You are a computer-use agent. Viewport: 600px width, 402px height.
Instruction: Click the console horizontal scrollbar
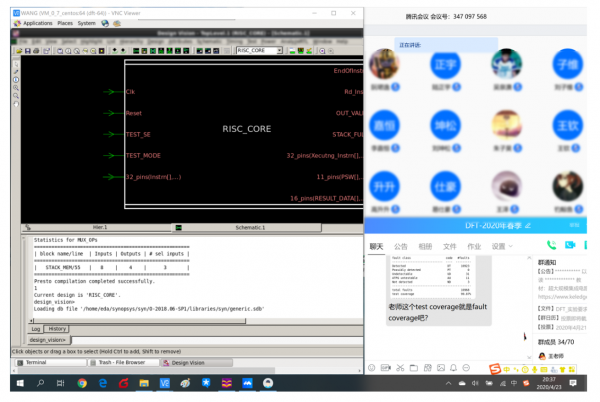(x=139, y=321)
